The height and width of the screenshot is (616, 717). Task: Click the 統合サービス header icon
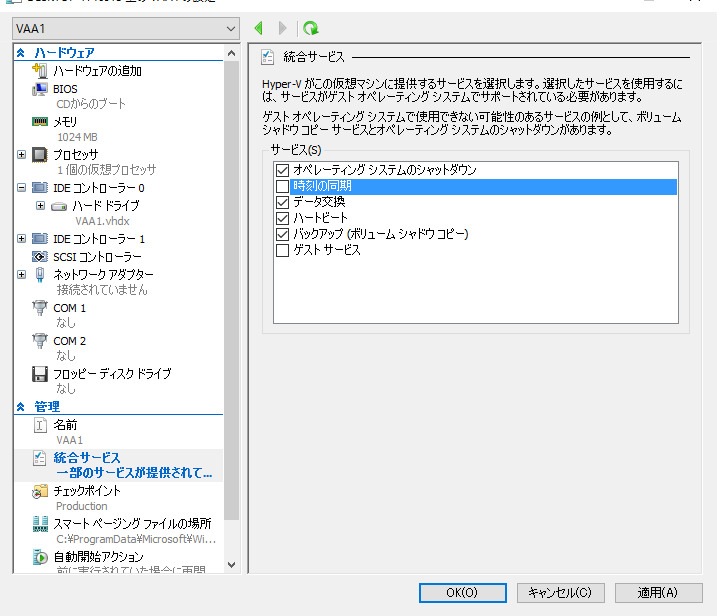(268, 57)
